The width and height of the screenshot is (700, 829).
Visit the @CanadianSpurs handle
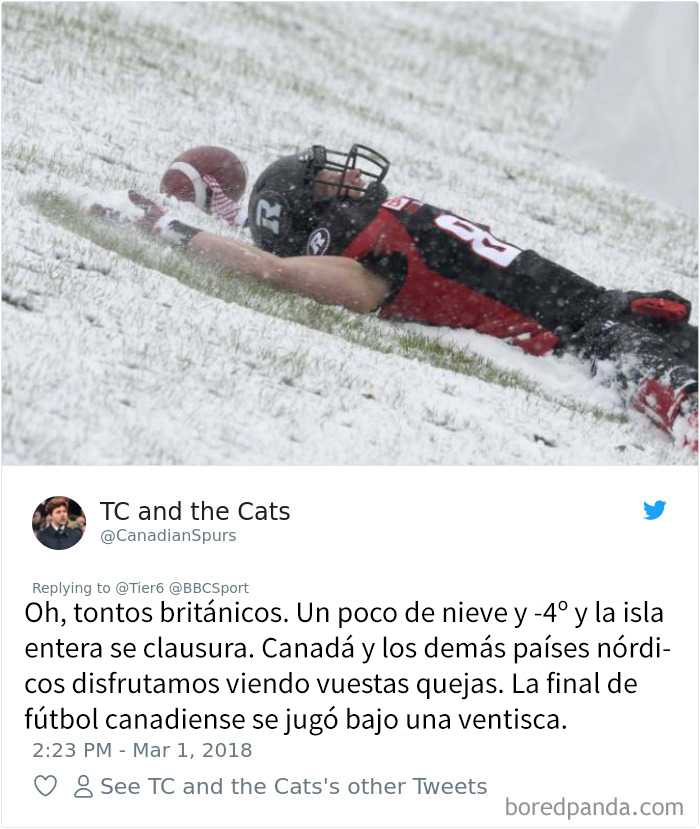(168, 536)
